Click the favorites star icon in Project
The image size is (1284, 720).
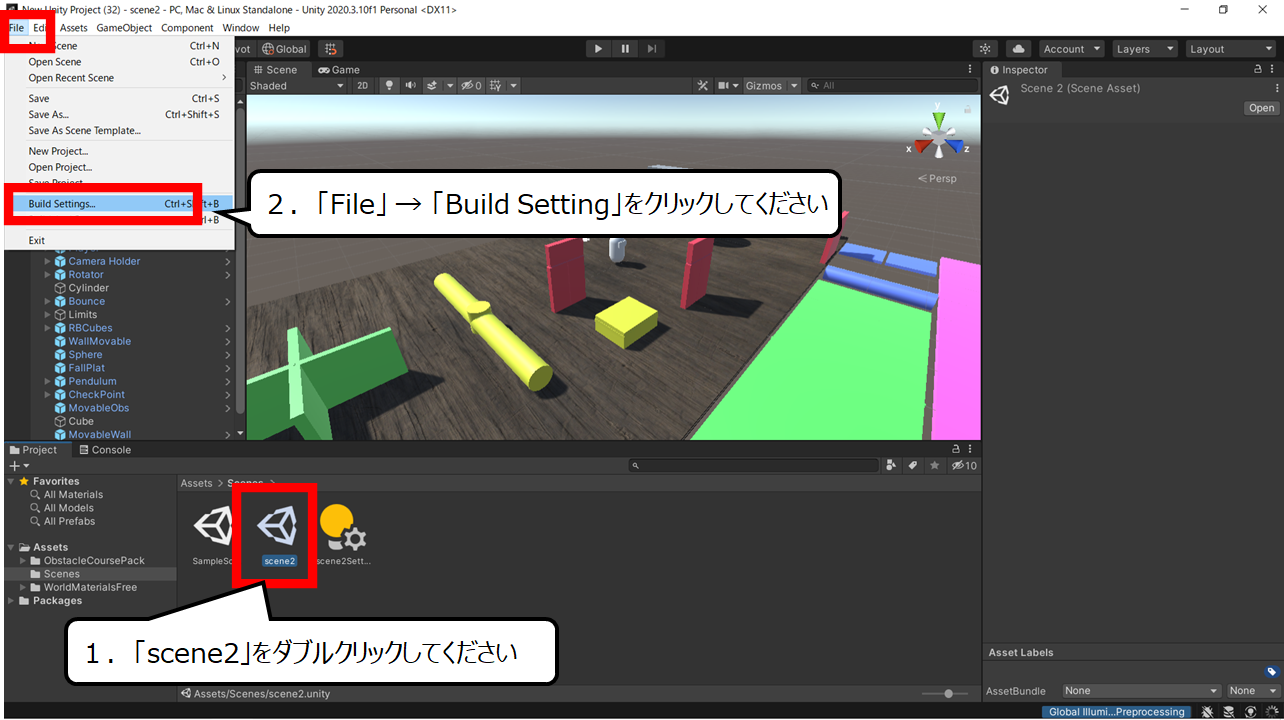point(934,466)
